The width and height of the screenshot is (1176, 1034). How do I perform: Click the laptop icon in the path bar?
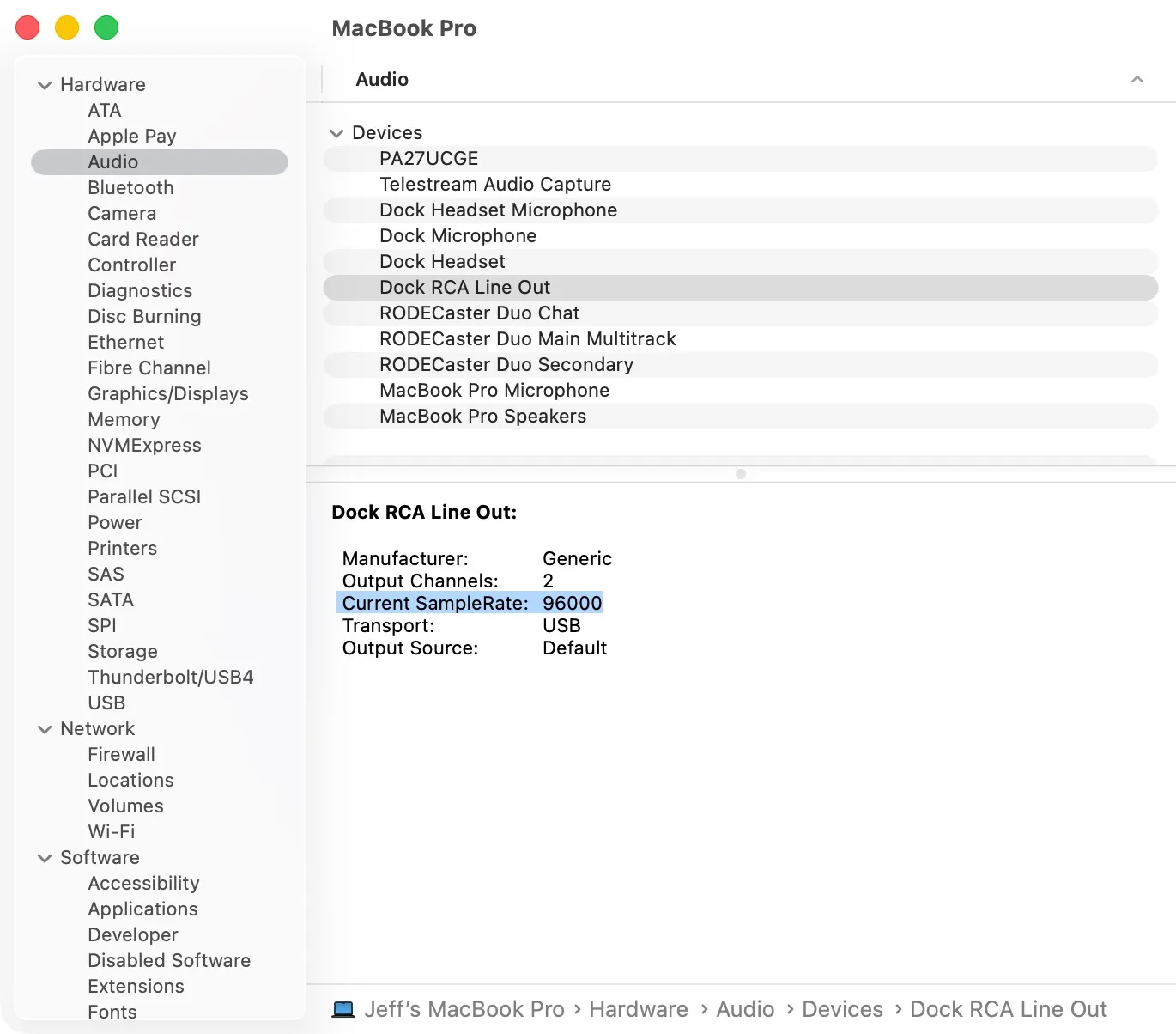coord(343,1009)
